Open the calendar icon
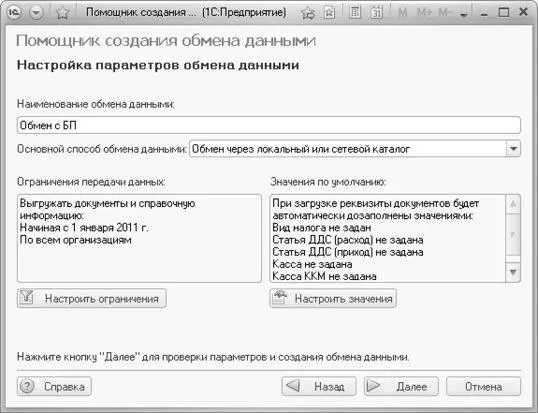 click(x=376, y=13)
